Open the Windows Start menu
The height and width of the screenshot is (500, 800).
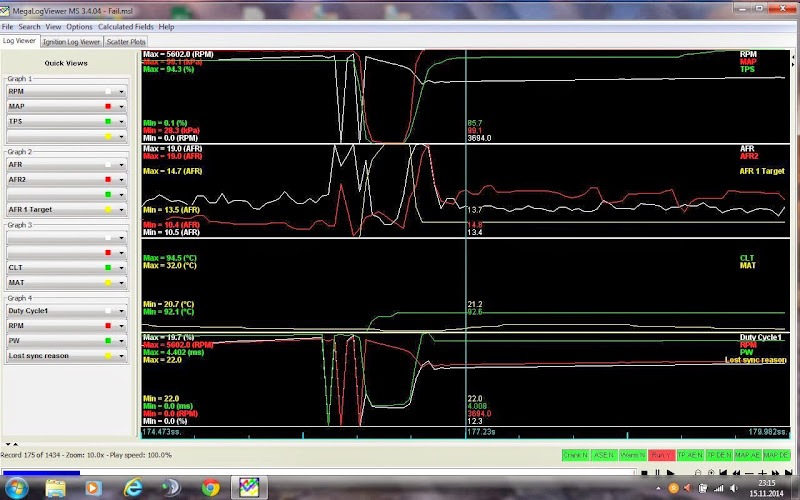(16, 488)
